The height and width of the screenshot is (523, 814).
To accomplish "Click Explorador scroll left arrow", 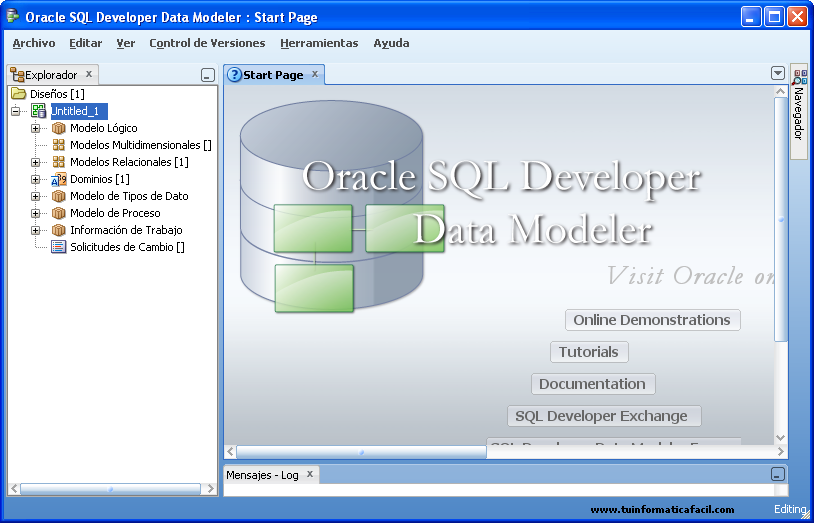I will (14, 489).
